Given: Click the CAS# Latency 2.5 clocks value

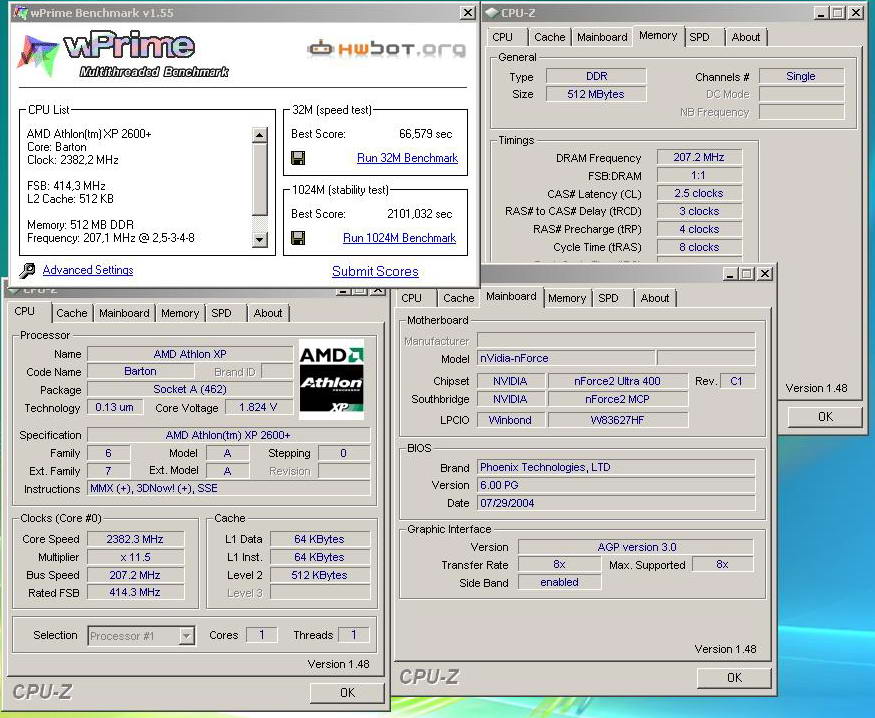Looking at the screenshot, I should (699, 193).
